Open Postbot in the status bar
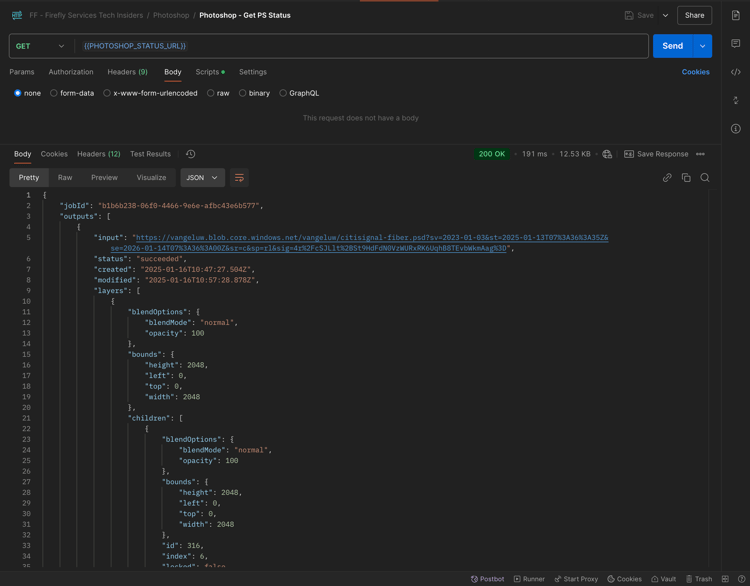Viewport: 750px width, 586px height. 487,579
